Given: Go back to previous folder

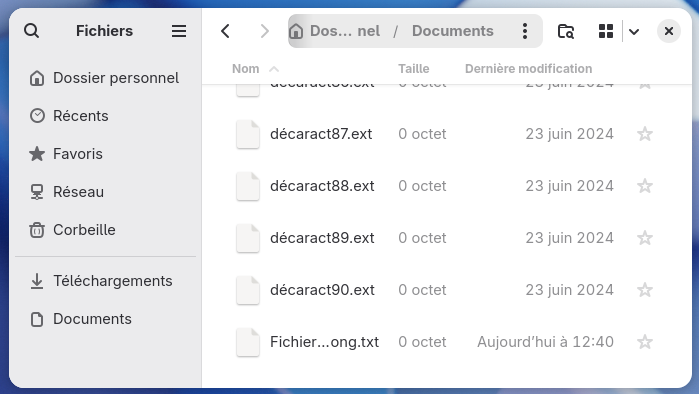Looking at the screenshot, I should point(226,31).
